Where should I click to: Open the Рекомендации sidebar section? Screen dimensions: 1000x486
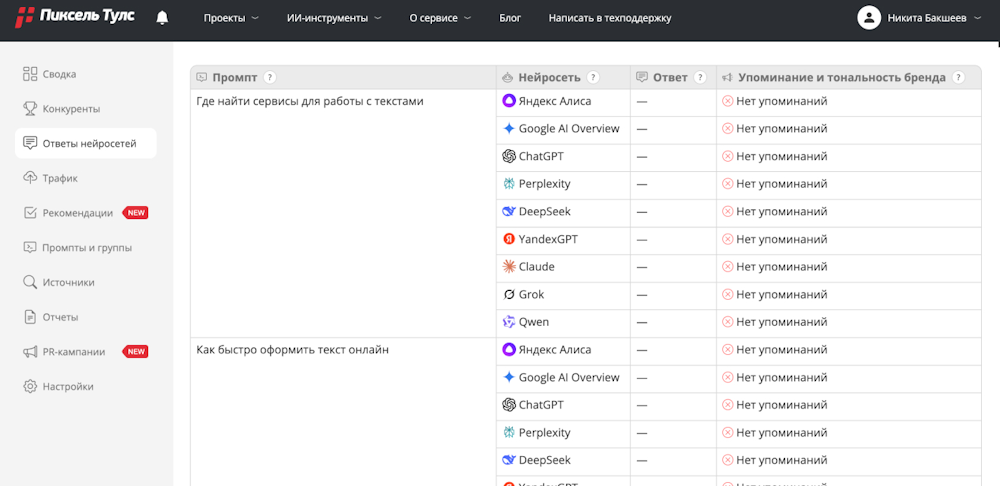click(77, 213)
